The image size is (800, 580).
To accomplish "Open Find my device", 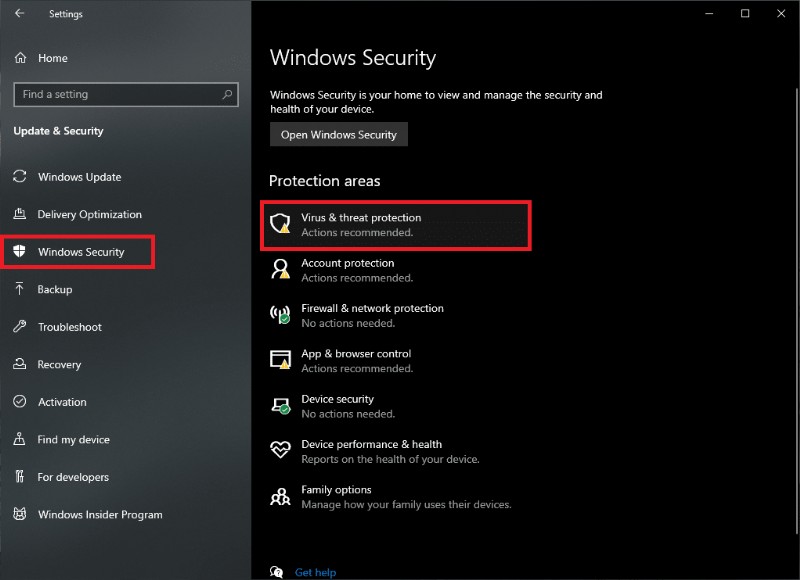I will tap(73, 439).
